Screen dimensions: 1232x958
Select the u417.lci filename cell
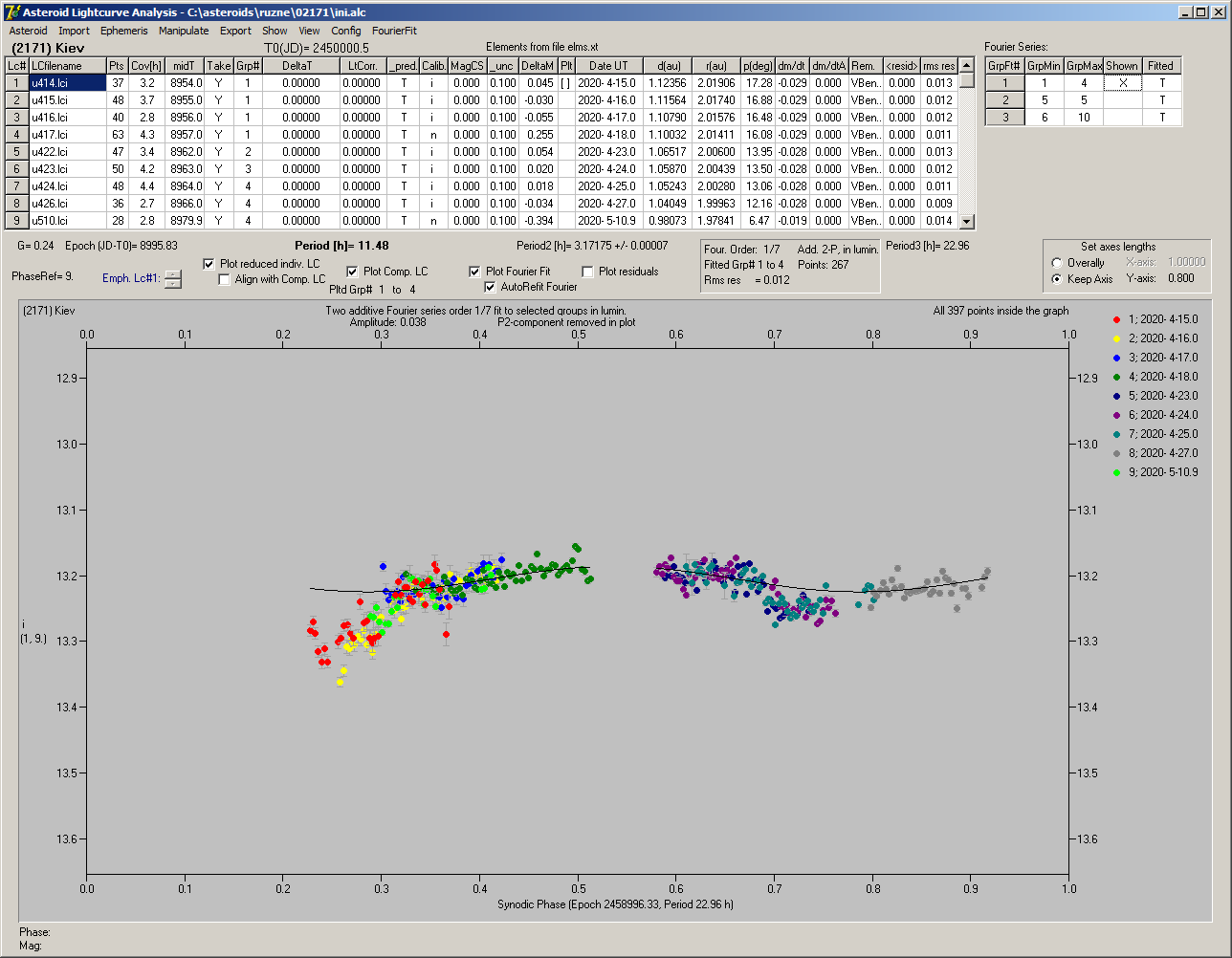pyautogui.click(x=67, y=135)
